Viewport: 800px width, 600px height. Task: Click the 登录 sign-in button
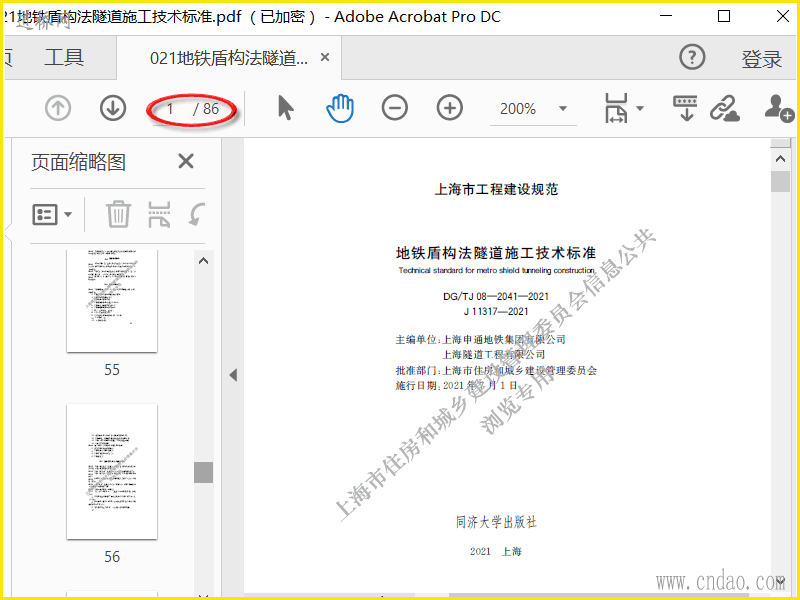[x=761, y=59]
